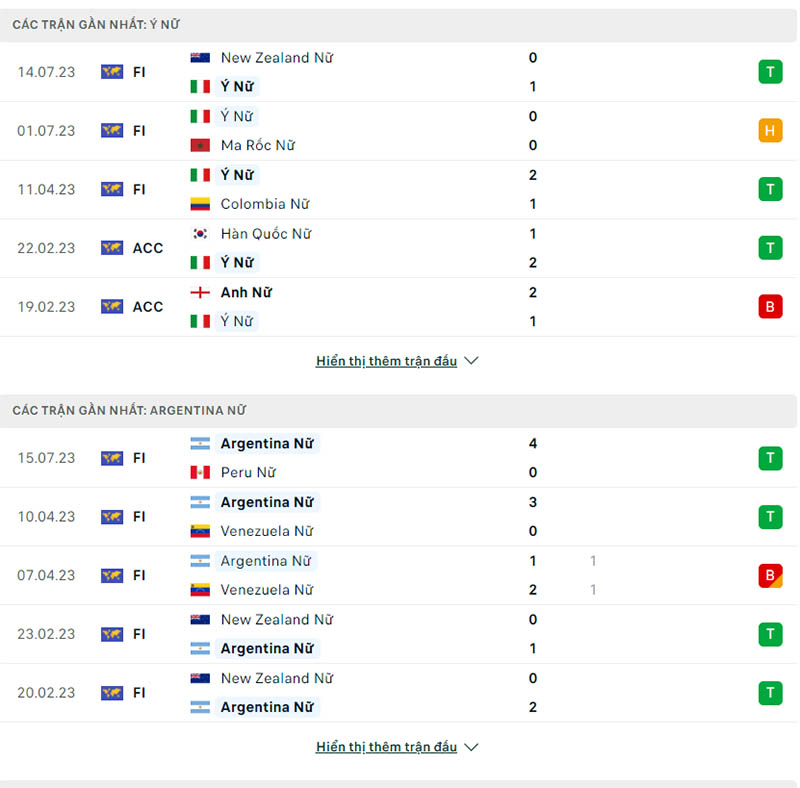800x788 pixels.
Task: Toggle the yellow H badge on the Ma Rốc draw
Action: [770, 130]
